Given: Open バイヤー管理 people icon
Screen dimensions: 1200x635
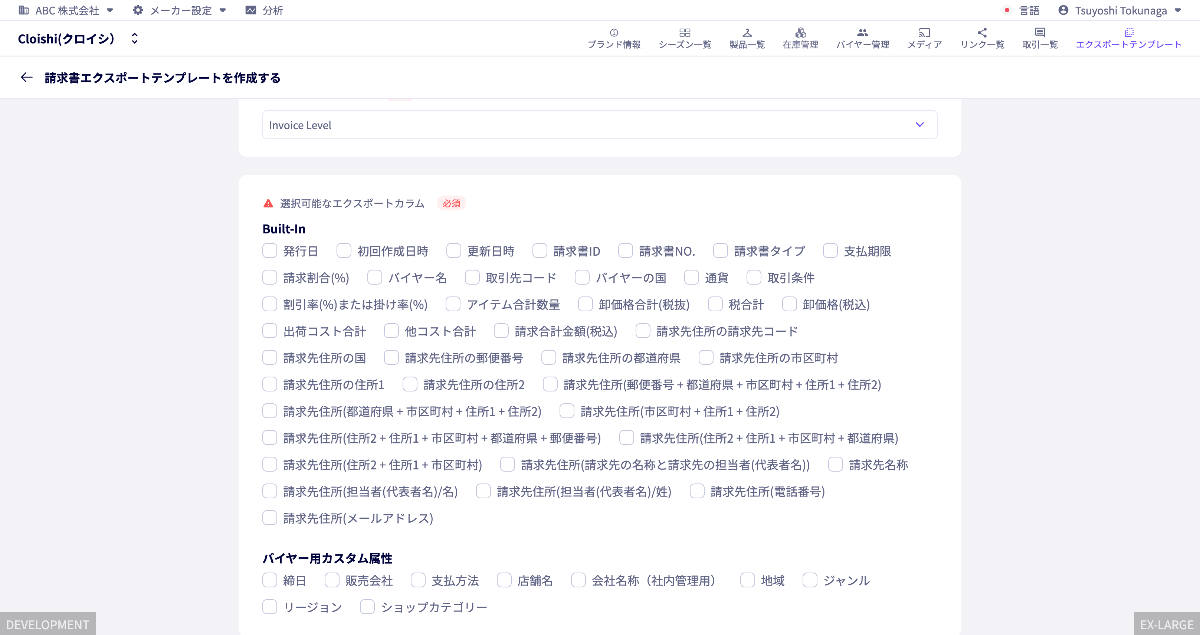Looking at the screenshot, I should coord(863,33).
